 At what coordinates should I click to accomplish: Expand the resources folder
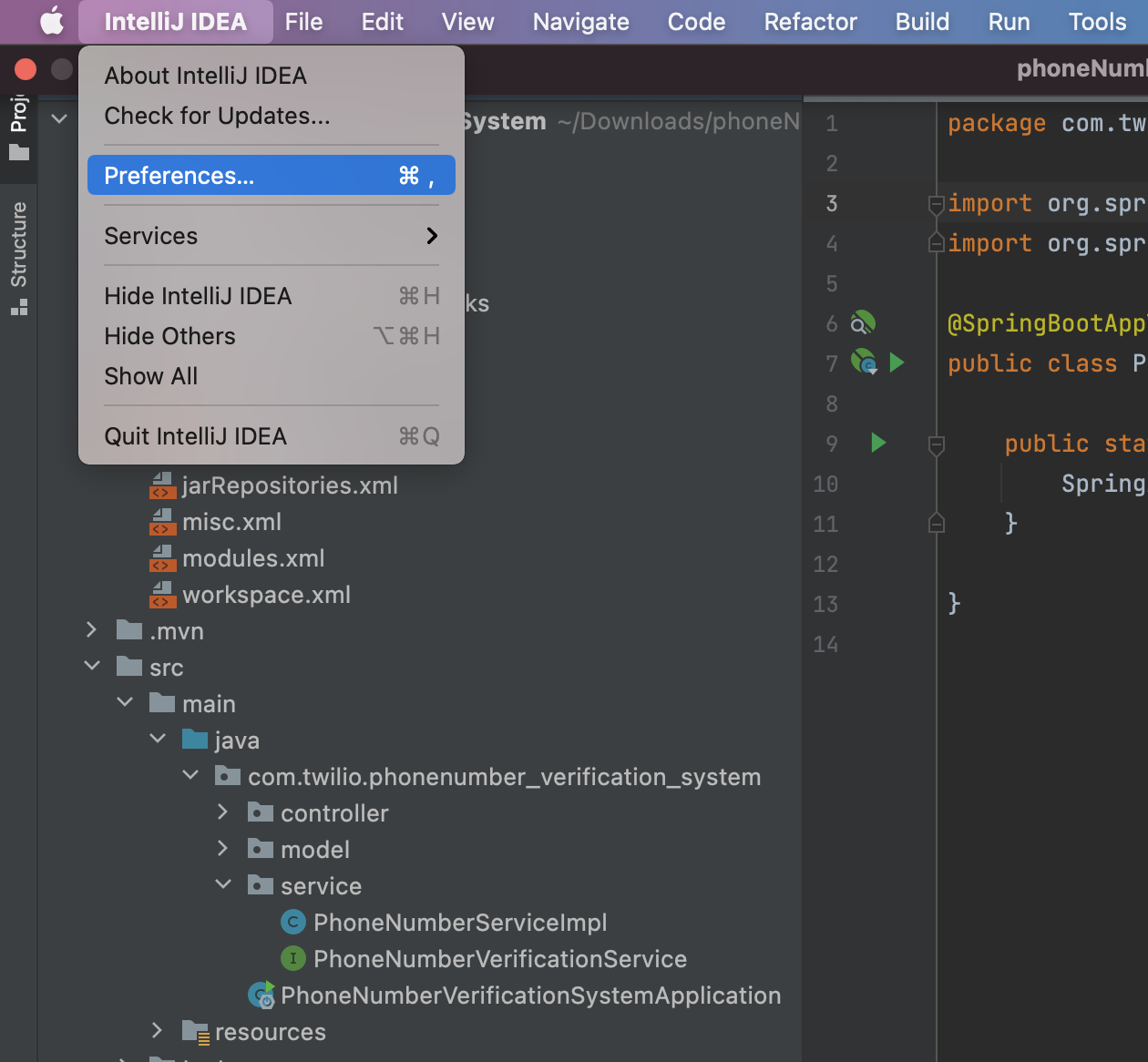pos(157,1030)
